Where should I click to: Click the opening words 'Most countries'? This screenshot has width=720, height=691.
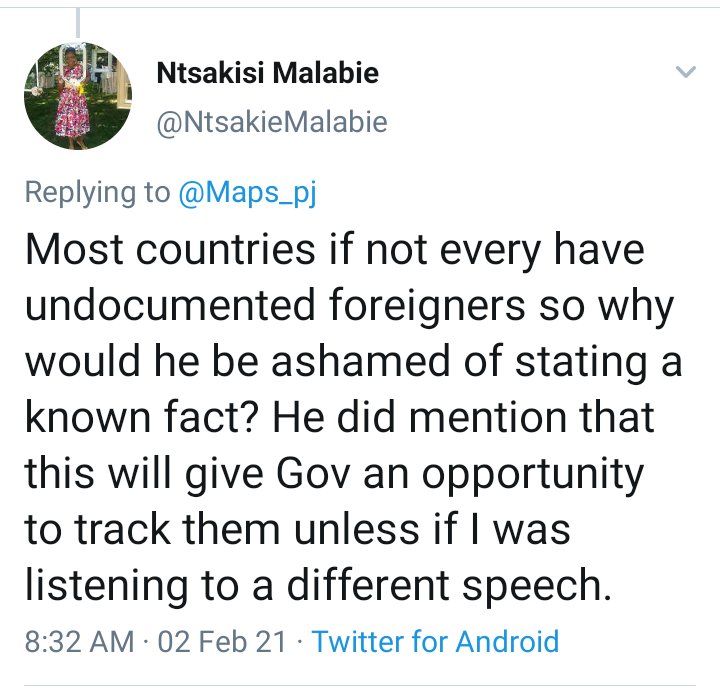pyautogui.click(x=170, y=250)
